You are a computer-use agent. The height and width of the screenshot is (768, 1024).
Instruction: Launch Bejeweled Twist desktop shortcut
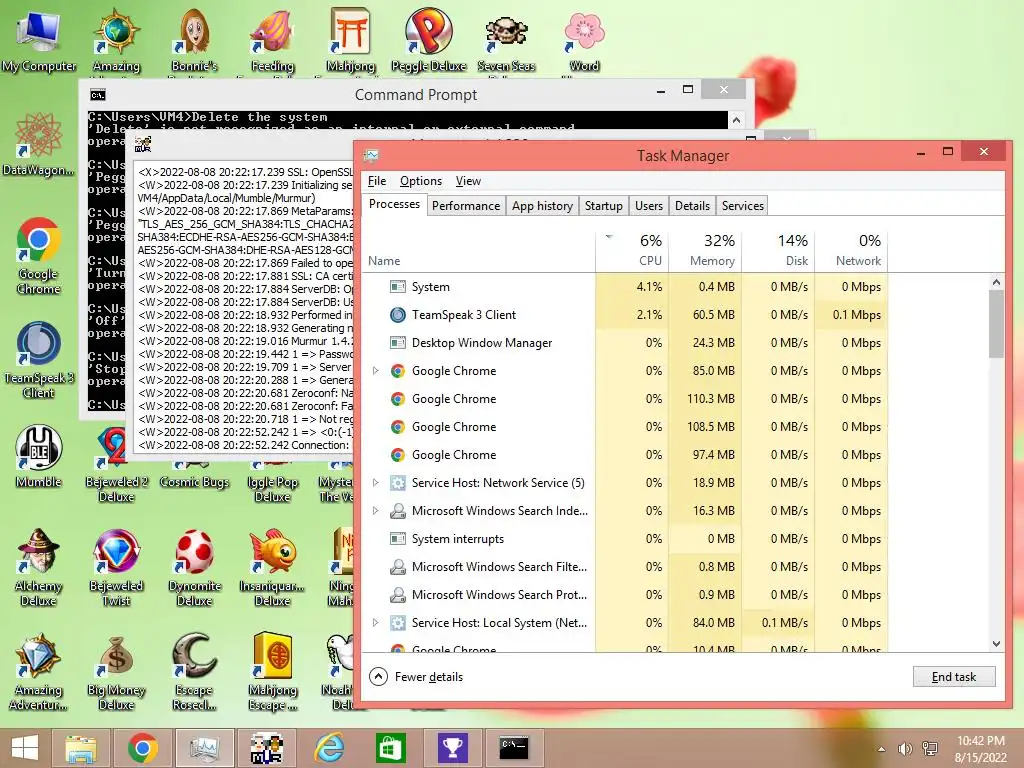(x=116, y=568)
